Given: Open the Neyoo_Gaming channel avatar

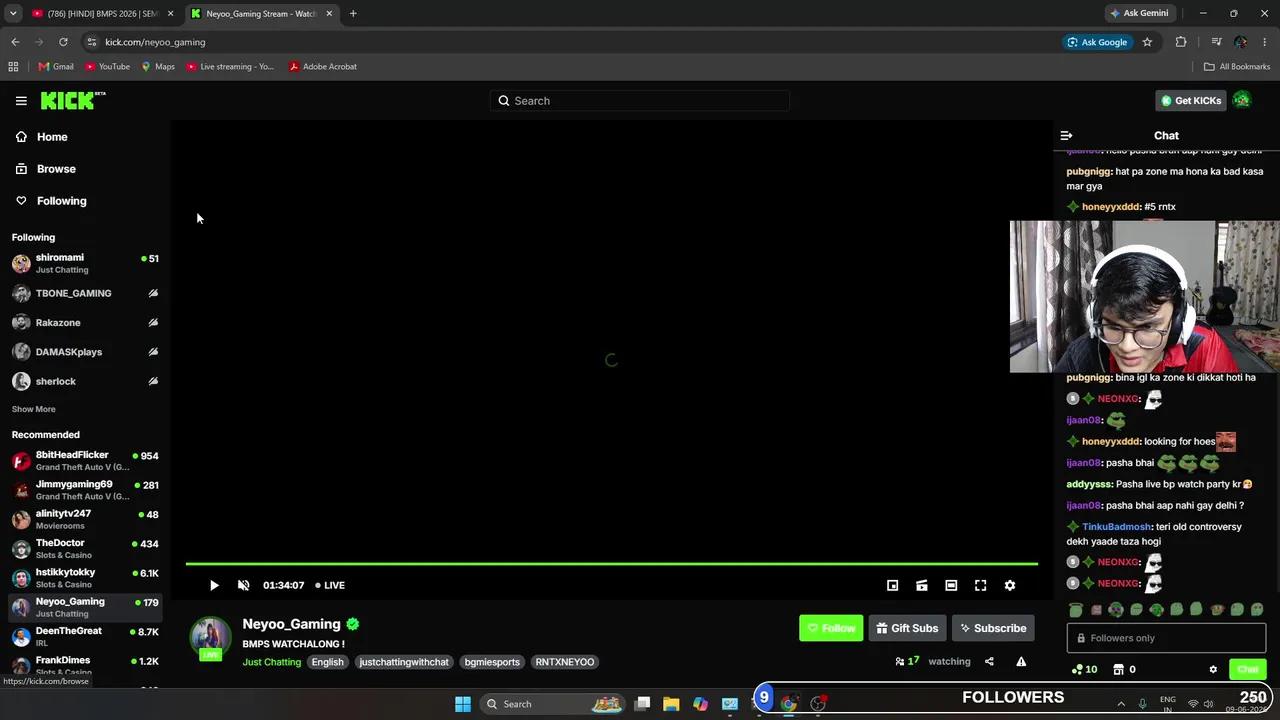Looking at the screenshot, I should click(x=210, y=637).
